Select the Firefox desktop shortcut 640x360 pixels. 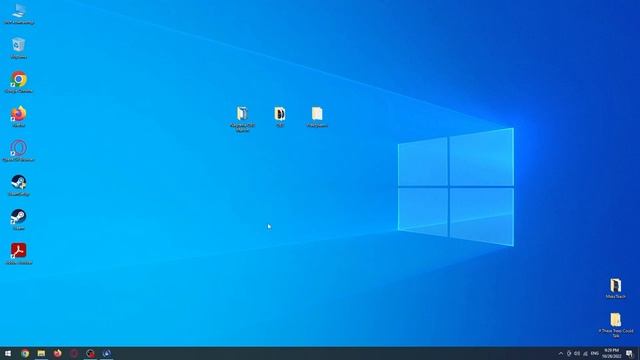[x=18, y=116]
